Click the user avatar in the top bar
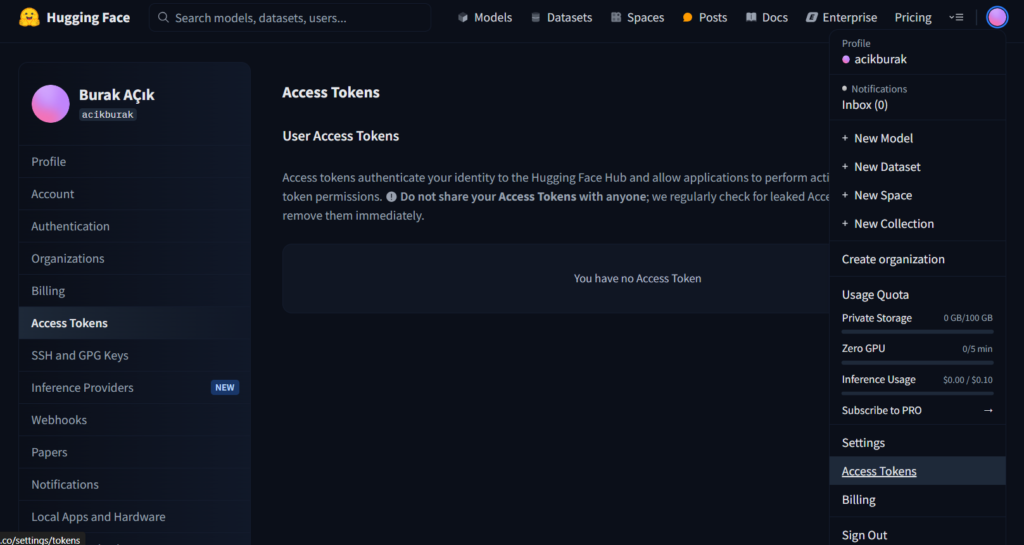 pos(997,18)
